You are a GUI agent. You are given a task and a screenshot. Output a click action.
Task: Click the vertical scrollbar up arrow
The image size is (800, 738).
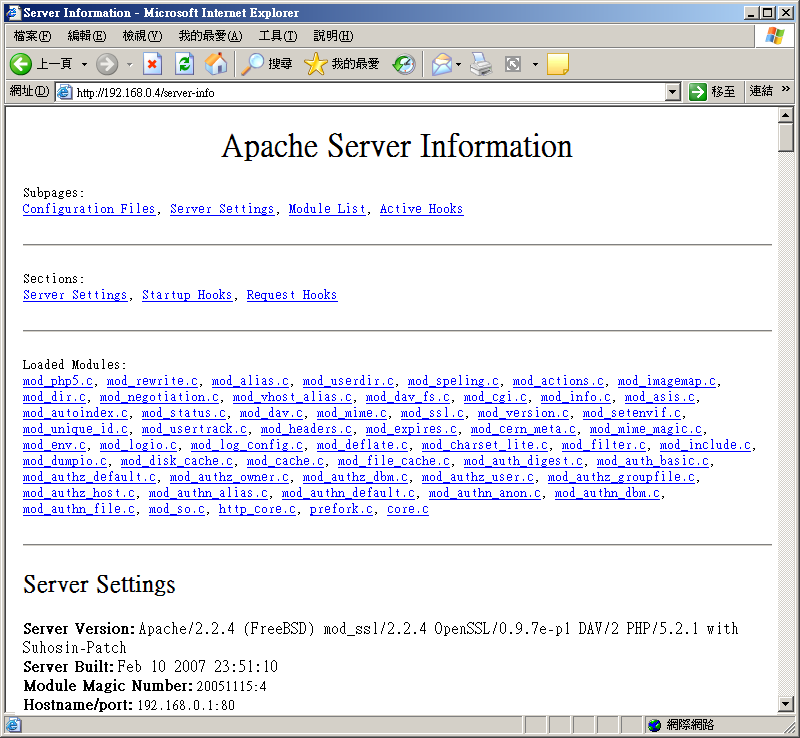click(x=786, y=115)
